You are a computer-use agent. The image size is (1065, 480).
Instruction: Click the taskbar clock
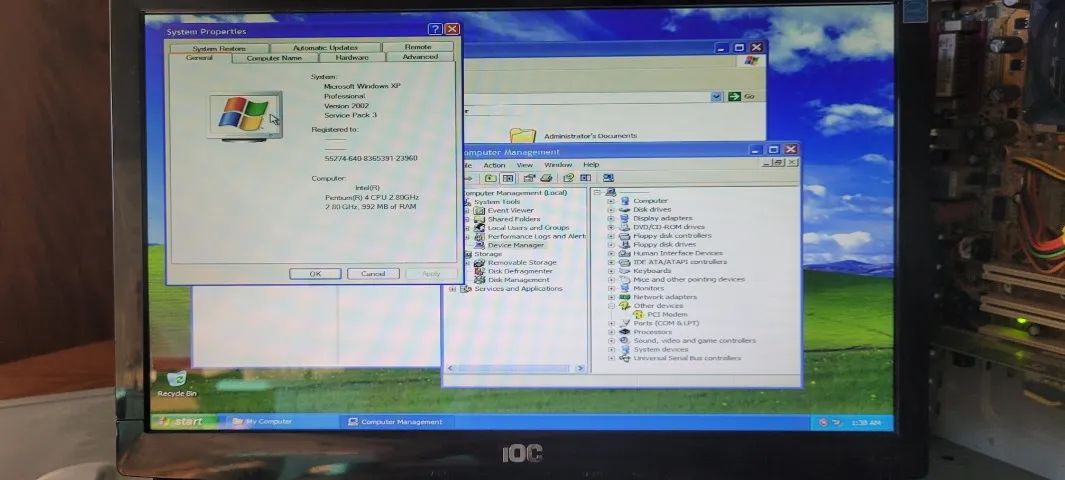pyautogui.click(x=866, y=423)
